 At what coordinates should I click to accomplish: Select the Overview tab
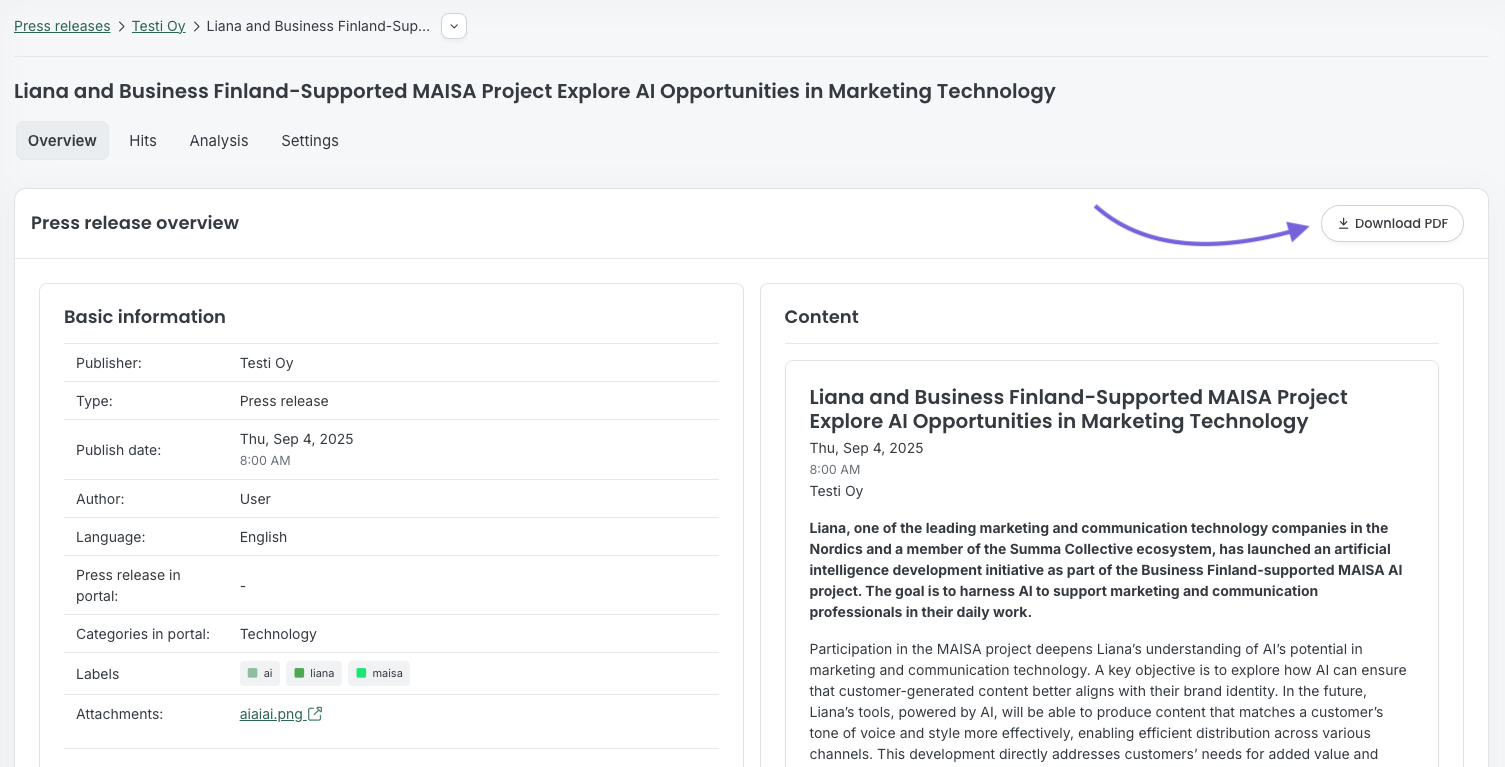click(62, 141)
